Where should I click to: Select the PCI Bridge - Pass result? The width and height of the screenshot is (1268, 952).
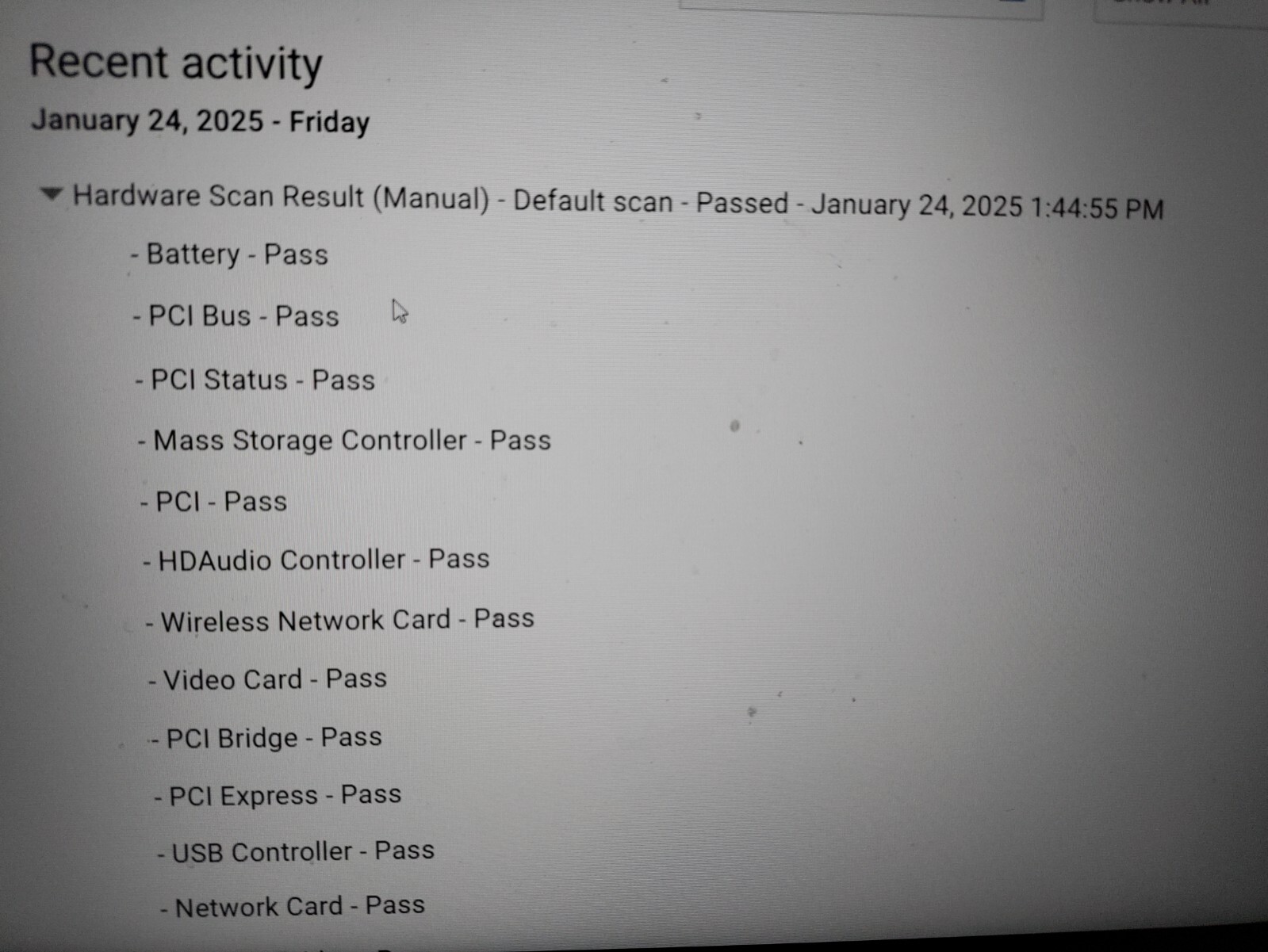(x=266, y=738)
